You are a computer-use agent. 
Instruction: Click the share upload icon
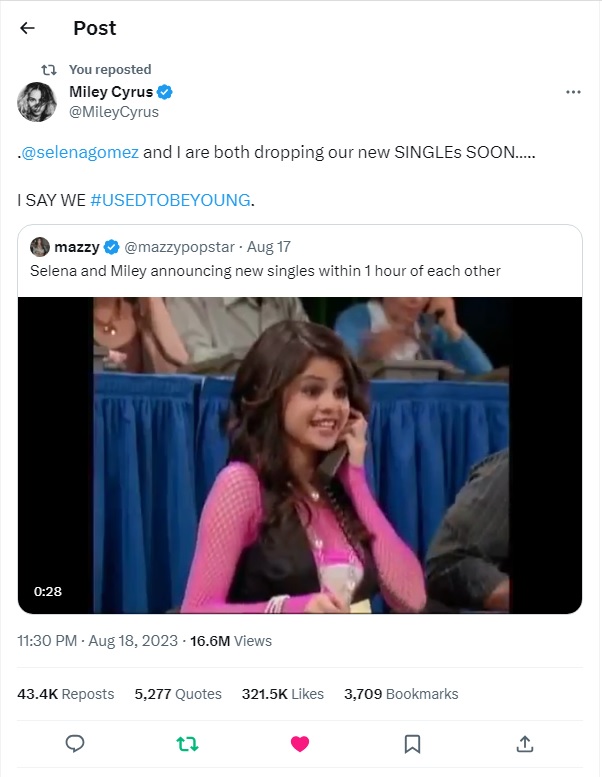[x=524, y=743]
